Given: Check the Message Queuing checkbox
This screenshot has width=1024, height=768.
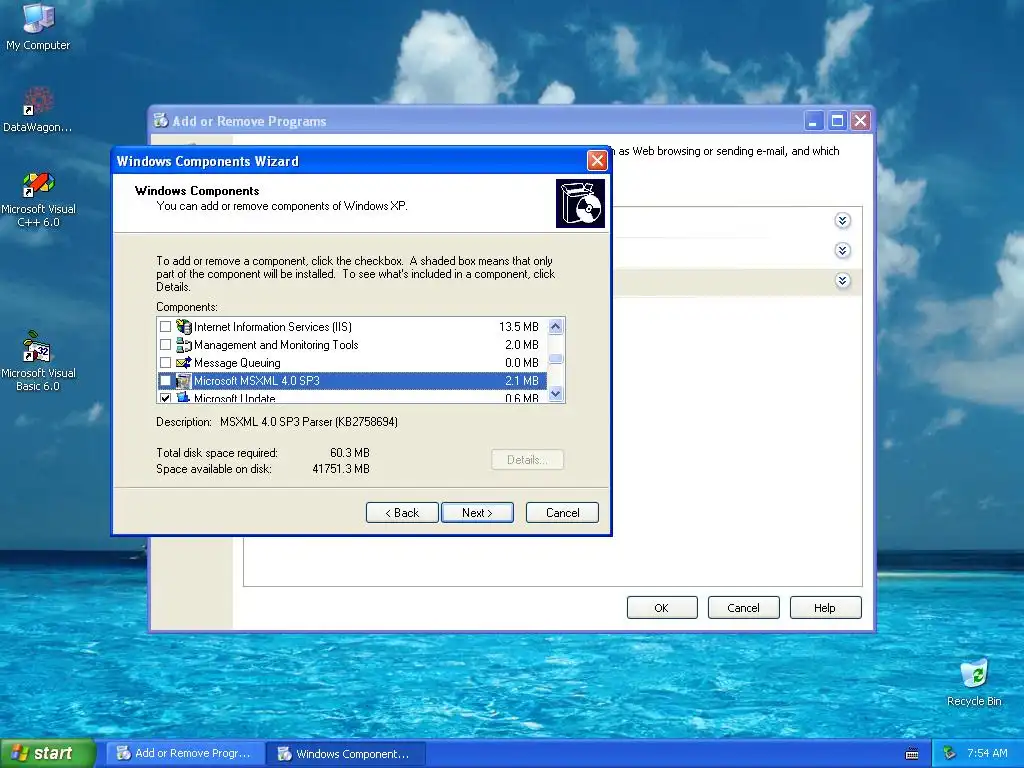Looking at the screenshot, I should coord(165,362).
